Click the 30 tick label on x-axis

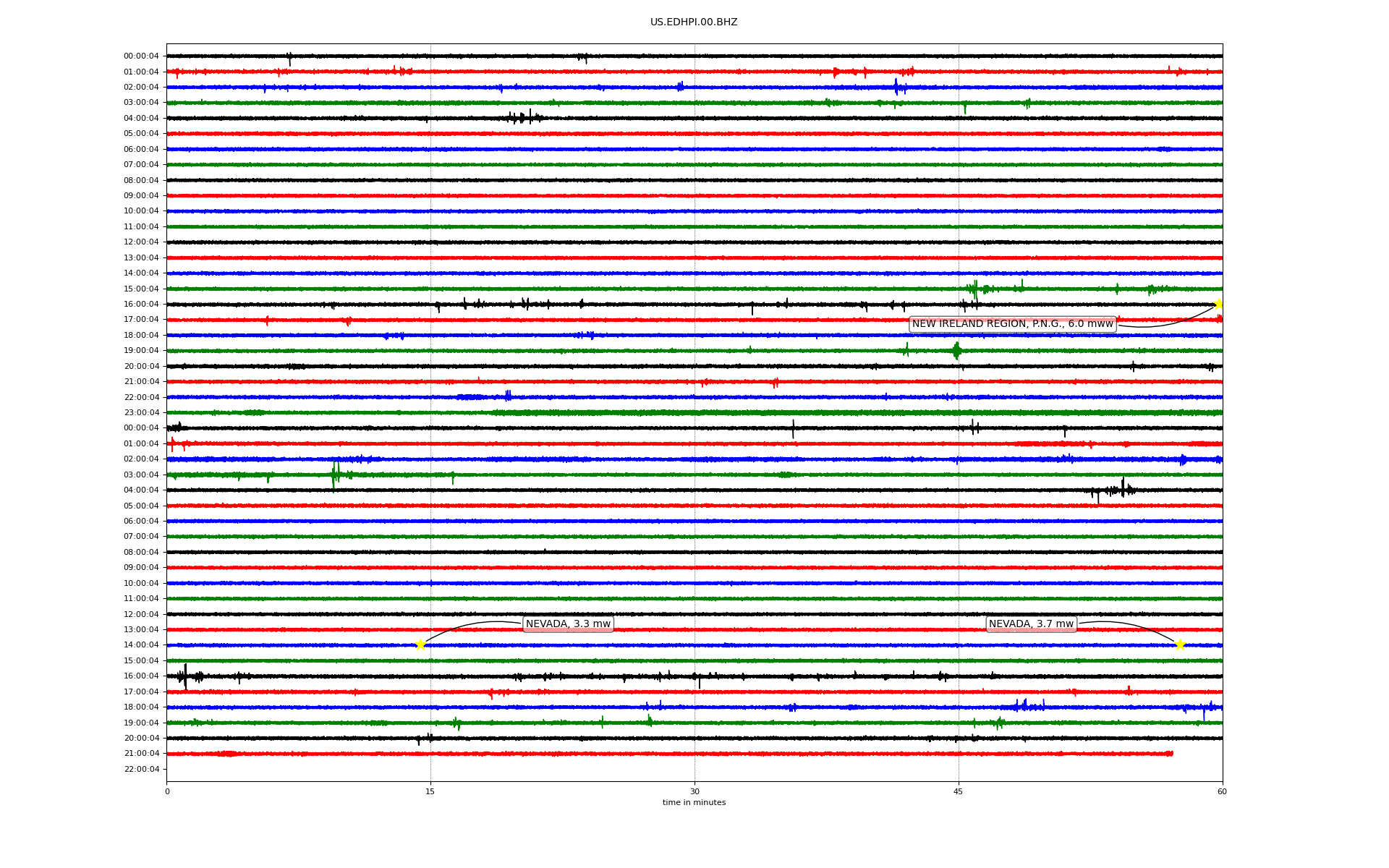click(694, 791)
